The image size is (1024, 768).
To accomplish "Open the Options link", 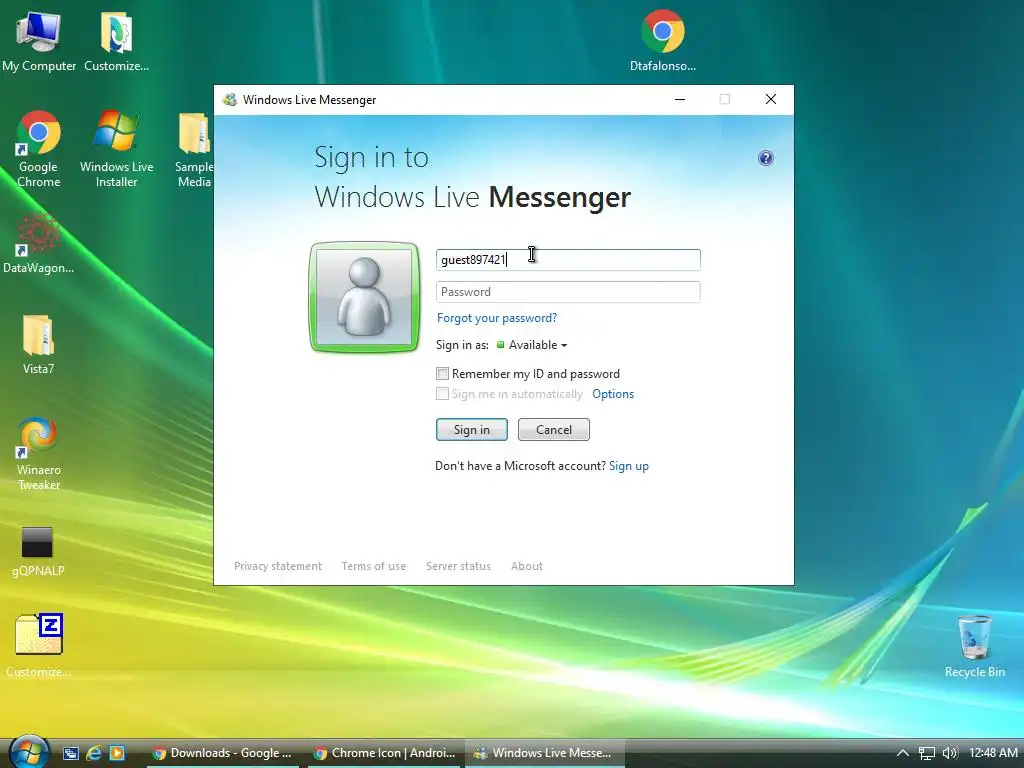I will [x=613, y=394].
